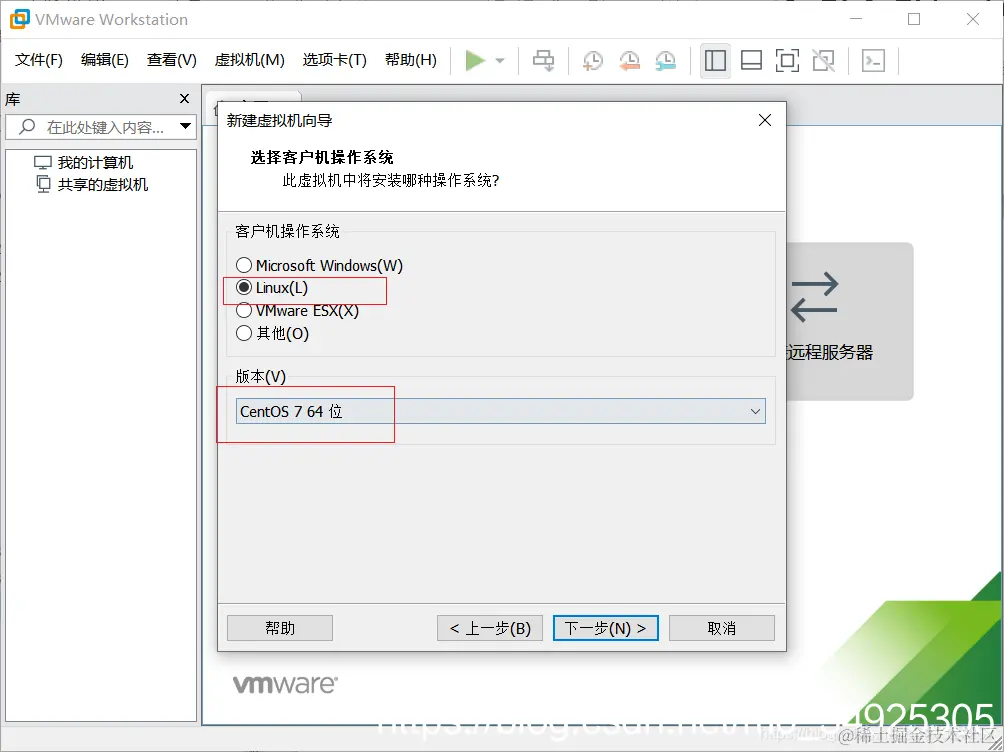The image size is (1004, 752).
Task: Open the 帮助(H) menu
Action: [410, 60]
